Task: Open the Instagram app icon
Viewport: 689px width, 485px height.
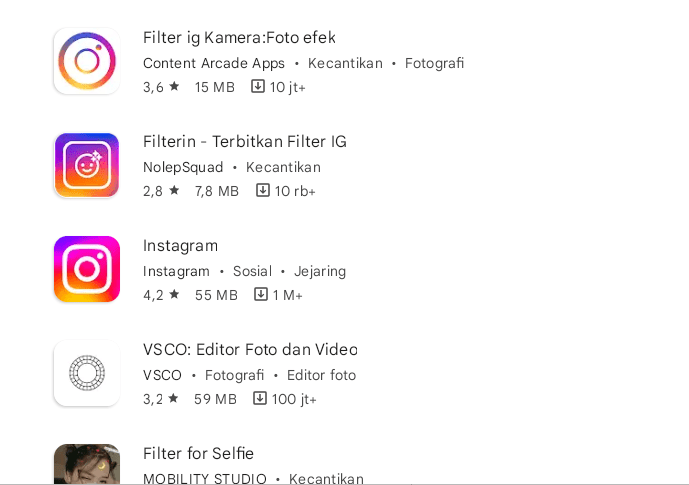Action: [87, 269]
